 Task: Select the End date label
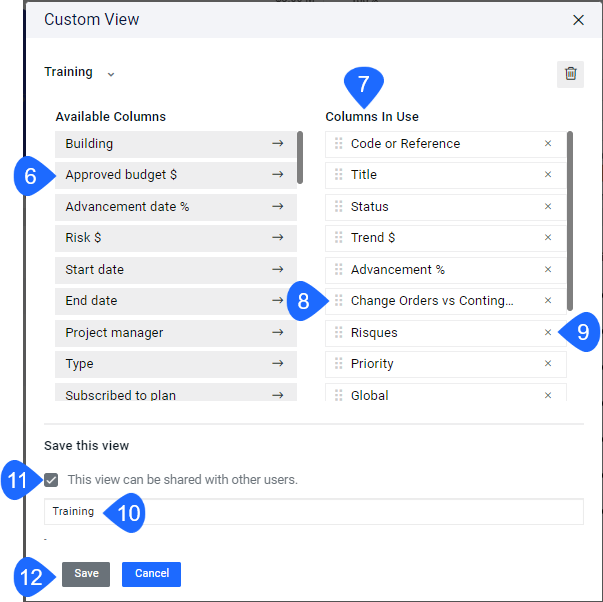pyautogui.click(x=91, y=300)
